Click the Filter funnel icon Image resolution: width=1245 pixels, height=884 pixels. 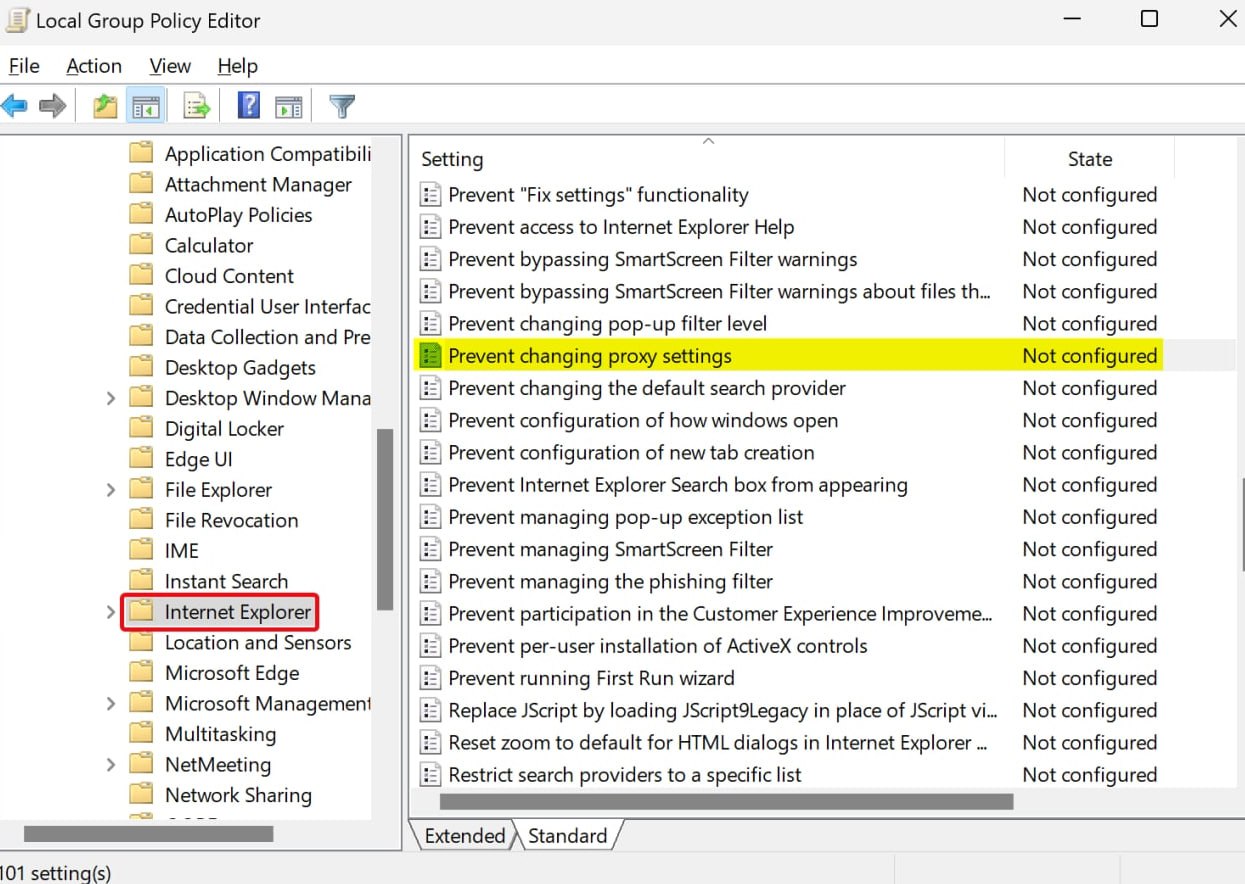pyautogui.click(x=342, y=105)
